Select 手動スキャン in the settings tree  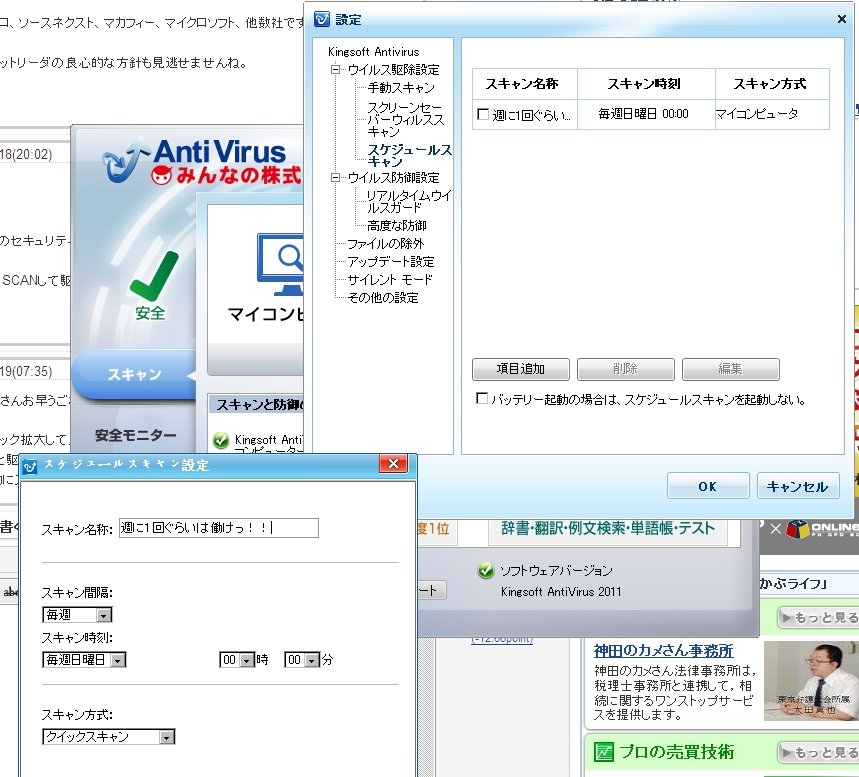click(x=401, y=88)
